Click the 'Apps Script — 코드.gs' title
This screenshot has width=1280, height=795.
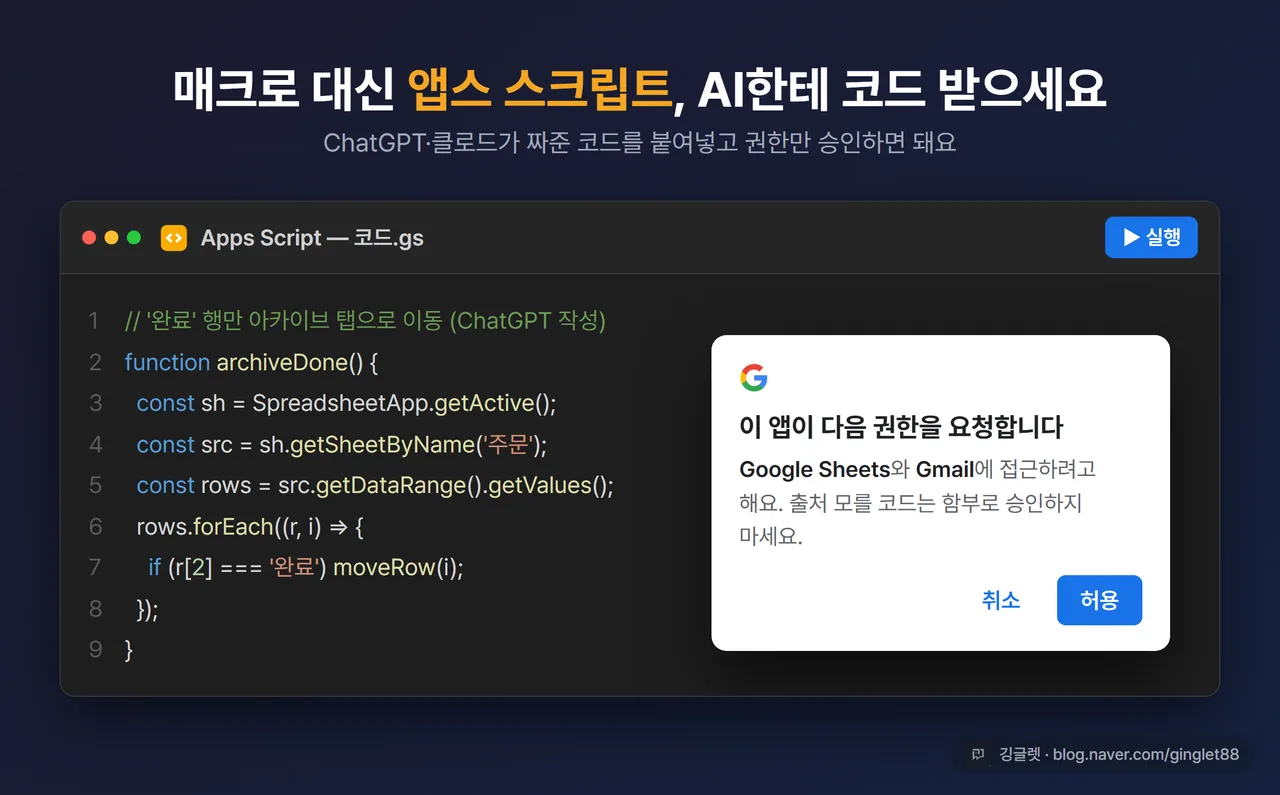(x=312, y=238)
